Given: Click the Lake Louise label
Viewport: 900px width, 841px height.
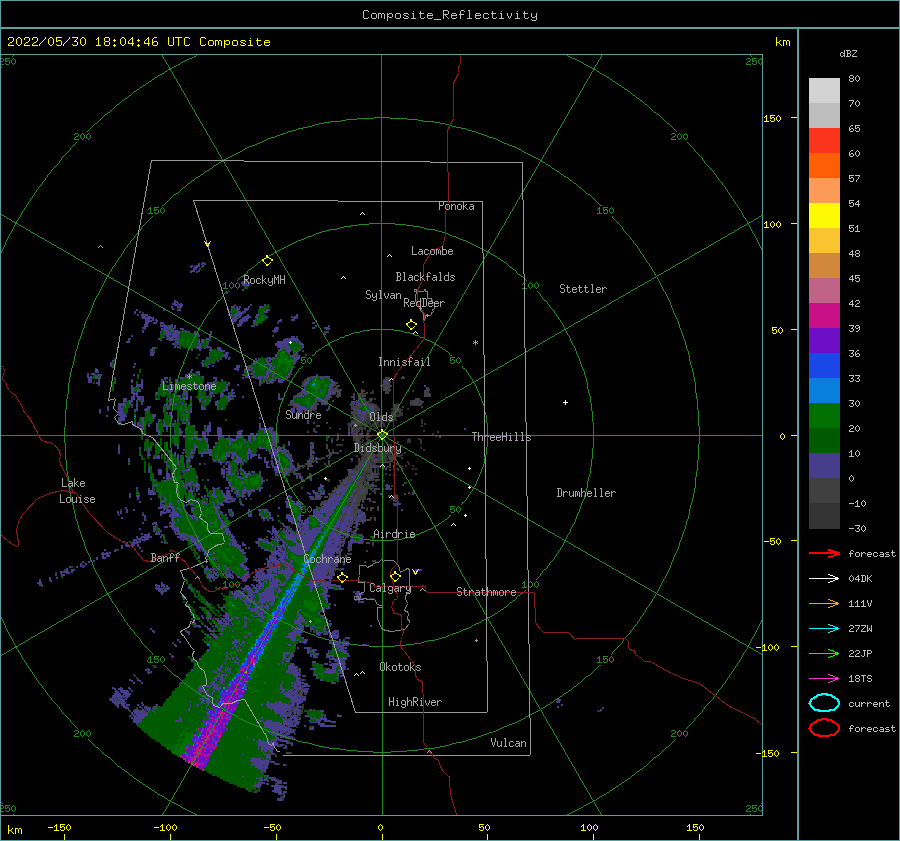Looking at the screenshot, I should [77, 491].
